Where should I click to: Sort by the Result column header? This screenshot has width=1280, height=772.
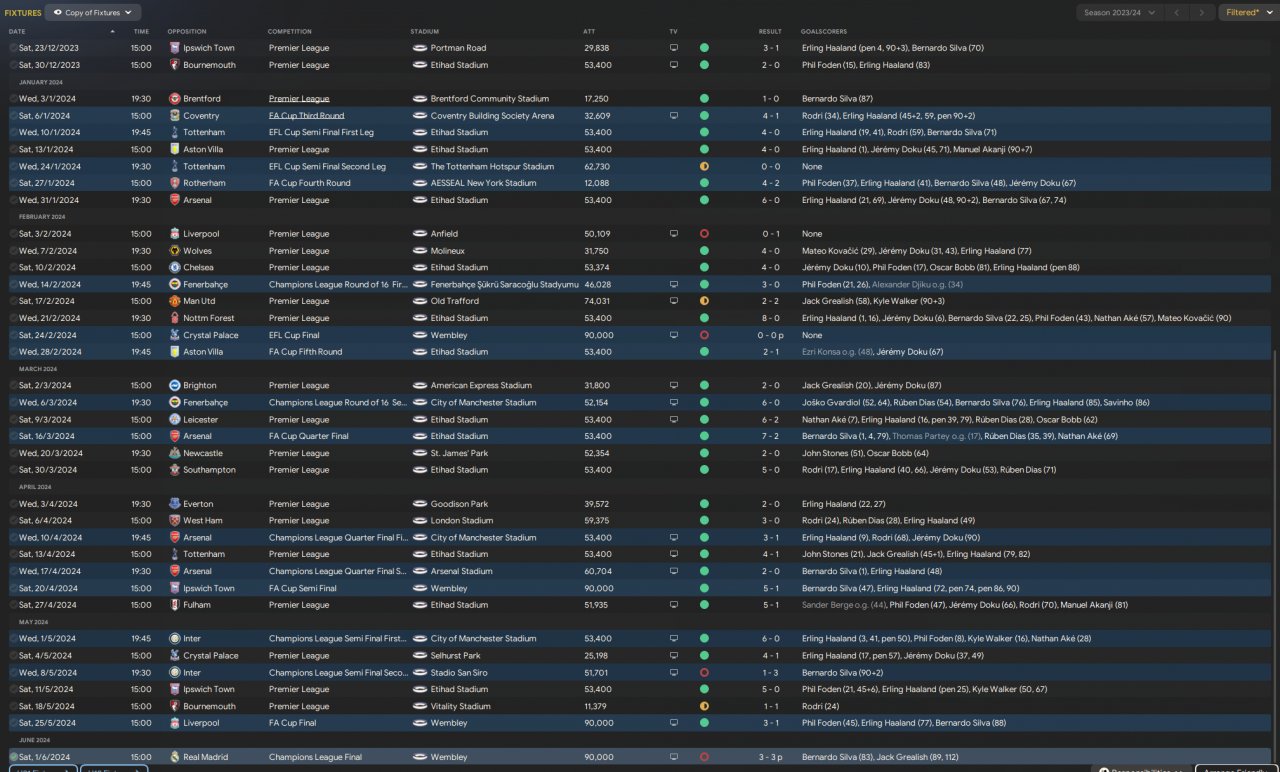pos(770,32)
